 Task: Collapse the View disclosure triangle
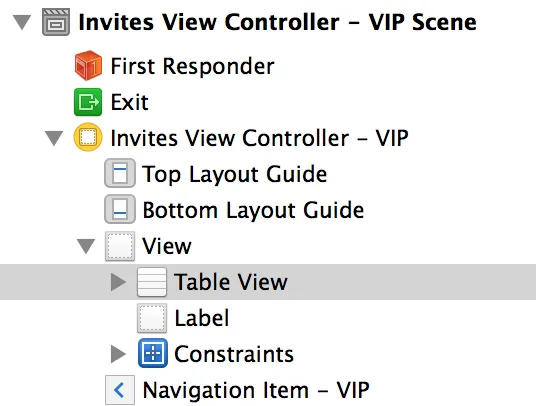coord(86,246)
